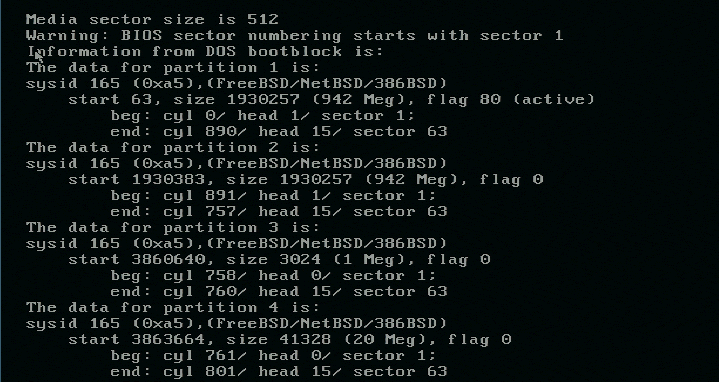Click the 'start 1930383' line
719x382 pixels.
coord(305,180)
